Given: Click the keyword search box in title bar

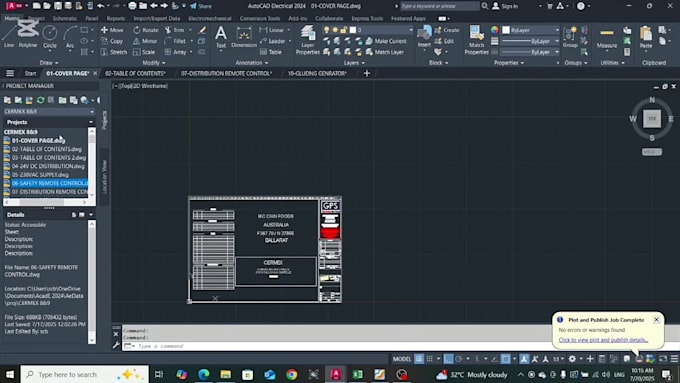Looking at the screenshot, I should [x=439, y=6].
